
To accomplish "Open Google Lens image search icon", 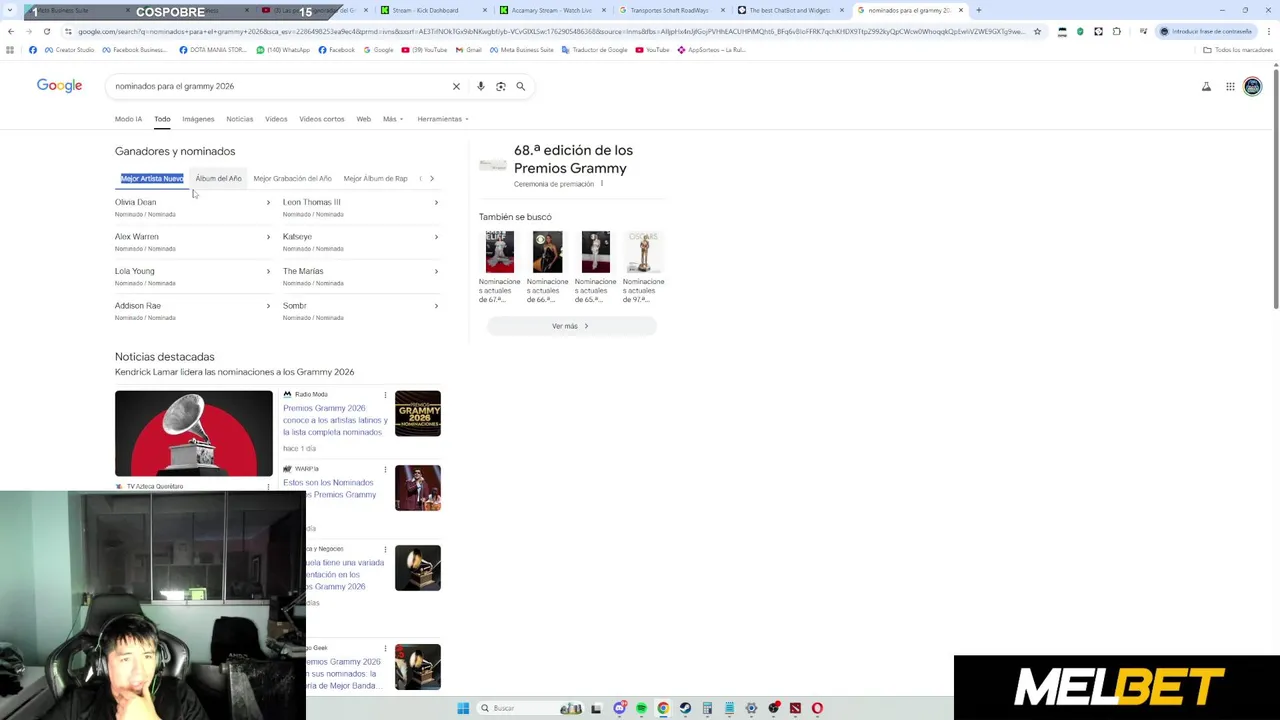I will [501, 86].
